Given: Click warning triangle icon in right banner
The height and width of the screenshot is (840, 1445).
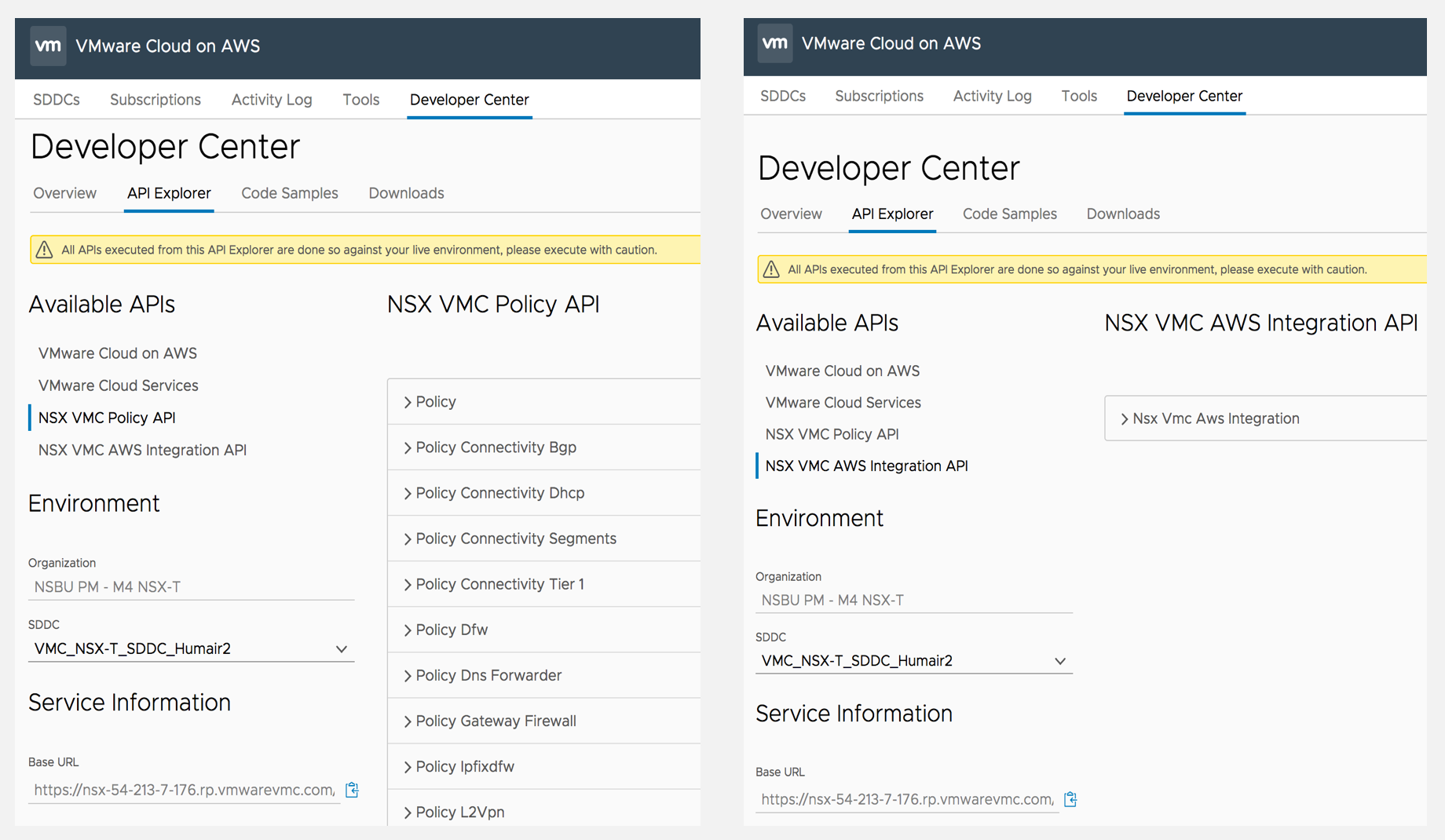Looking at the screenshot, I should (771, 269).
